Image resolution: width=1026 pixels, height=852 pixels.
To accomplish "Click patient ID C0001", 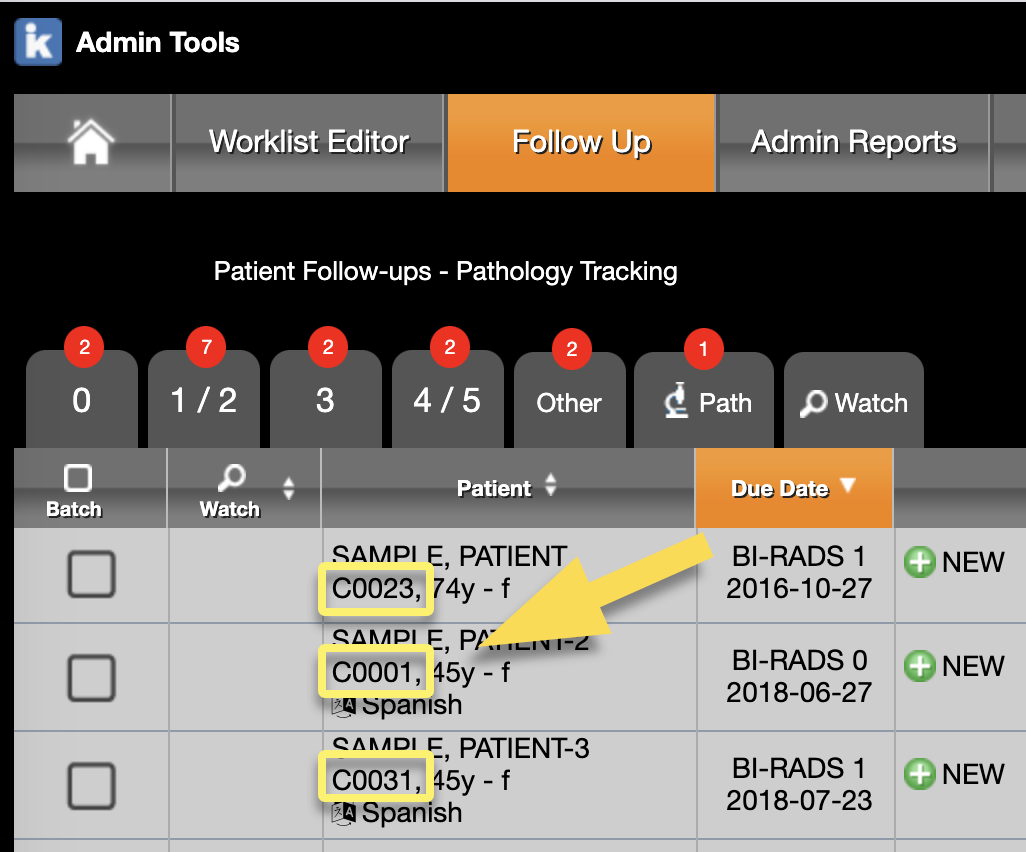I will click(374, 672).
